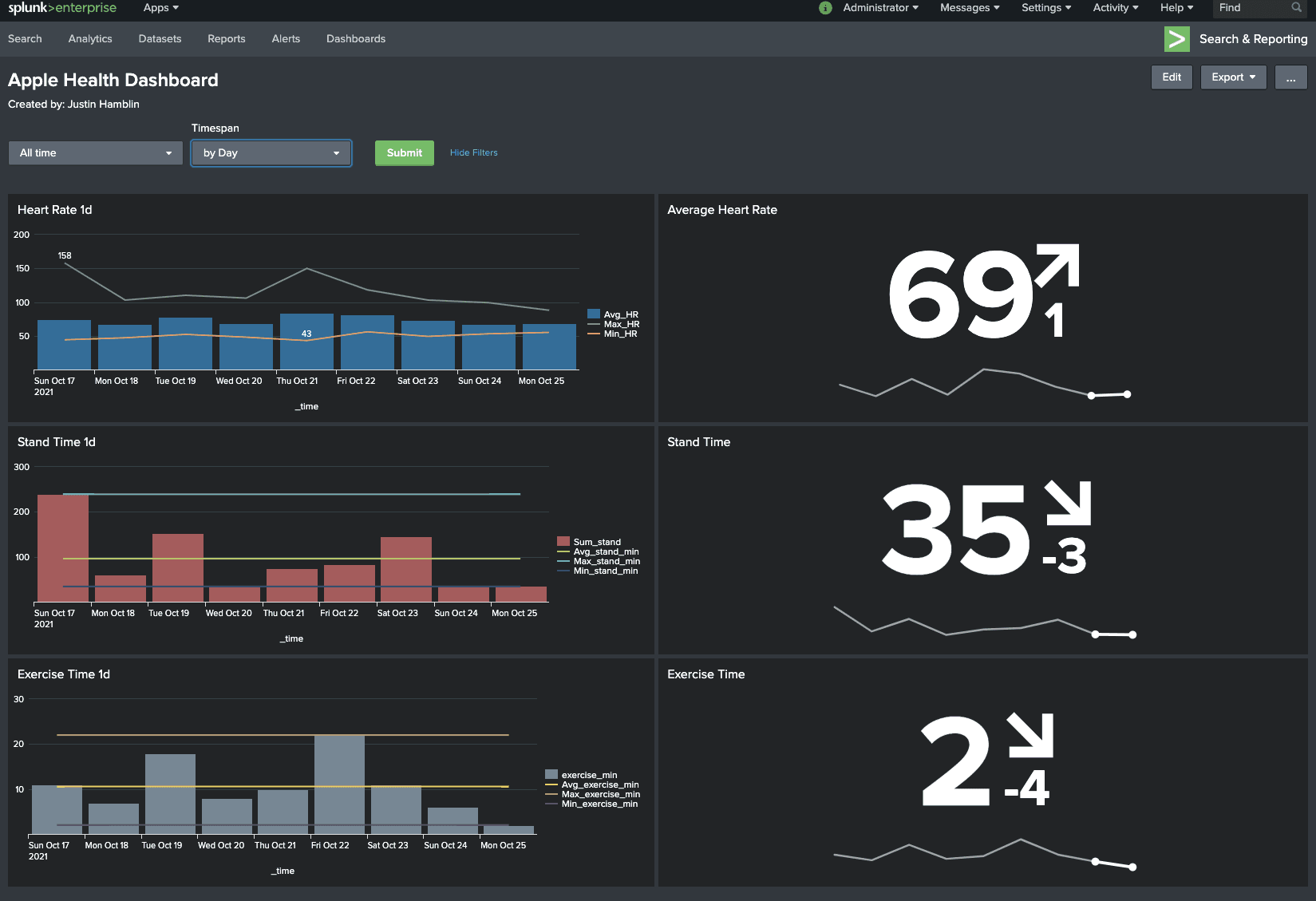Click the green health status info icon

pyautogui.click(x=825, y=8)
